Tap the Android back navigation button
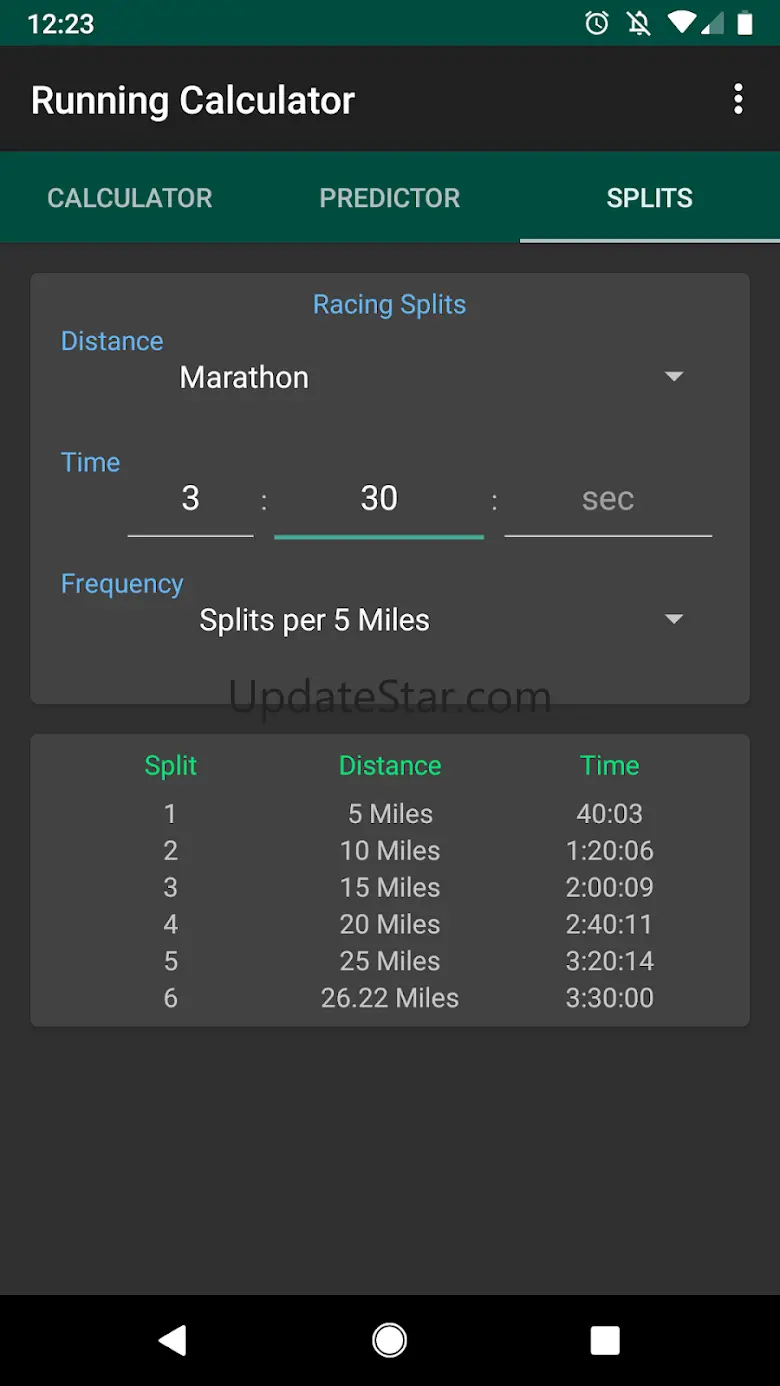This screenshot has width=780, height=1386. click(173, 1340)
